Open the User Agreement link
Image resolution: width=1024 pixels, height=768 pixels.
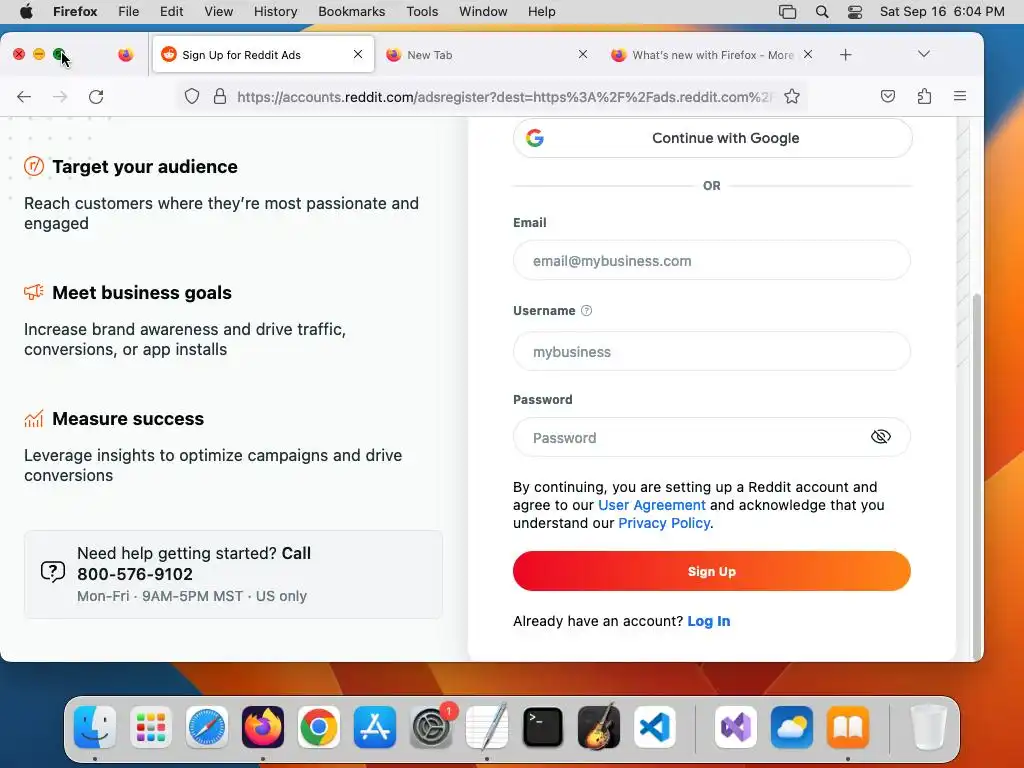tap(652, 505)
